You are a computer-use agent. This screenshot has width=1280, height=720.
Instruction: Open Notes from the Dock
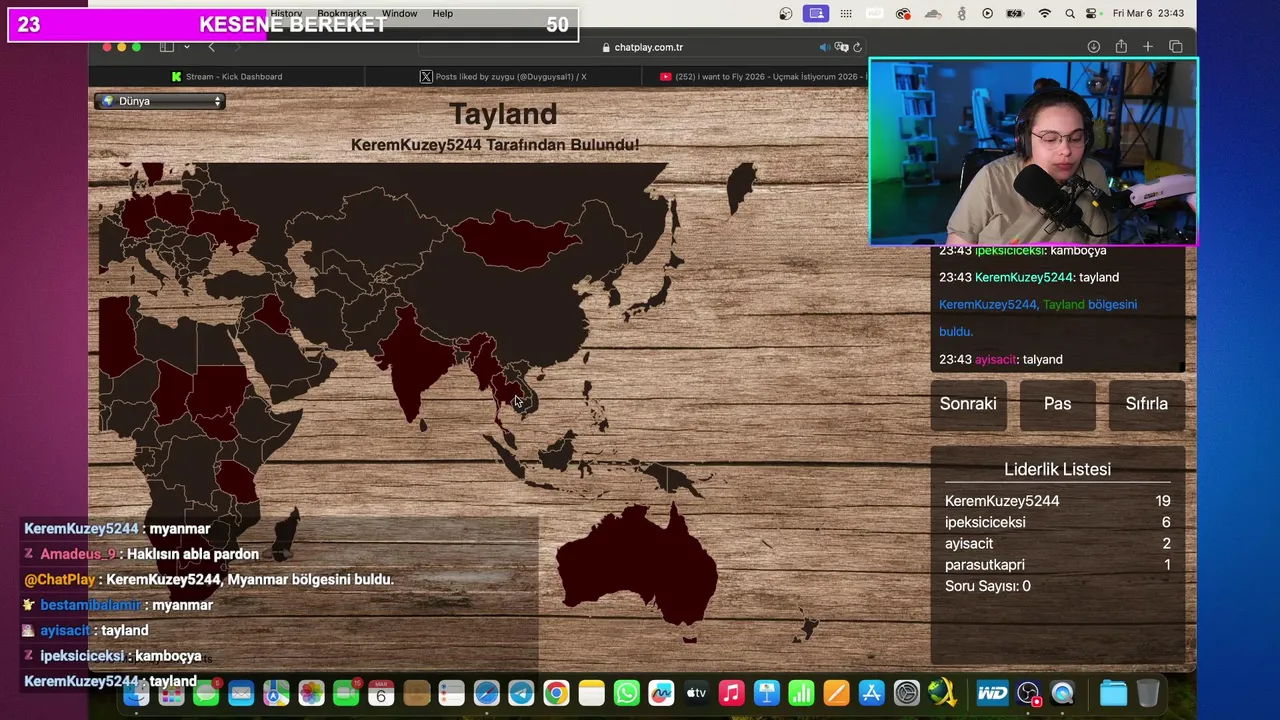tap(591, 693)
